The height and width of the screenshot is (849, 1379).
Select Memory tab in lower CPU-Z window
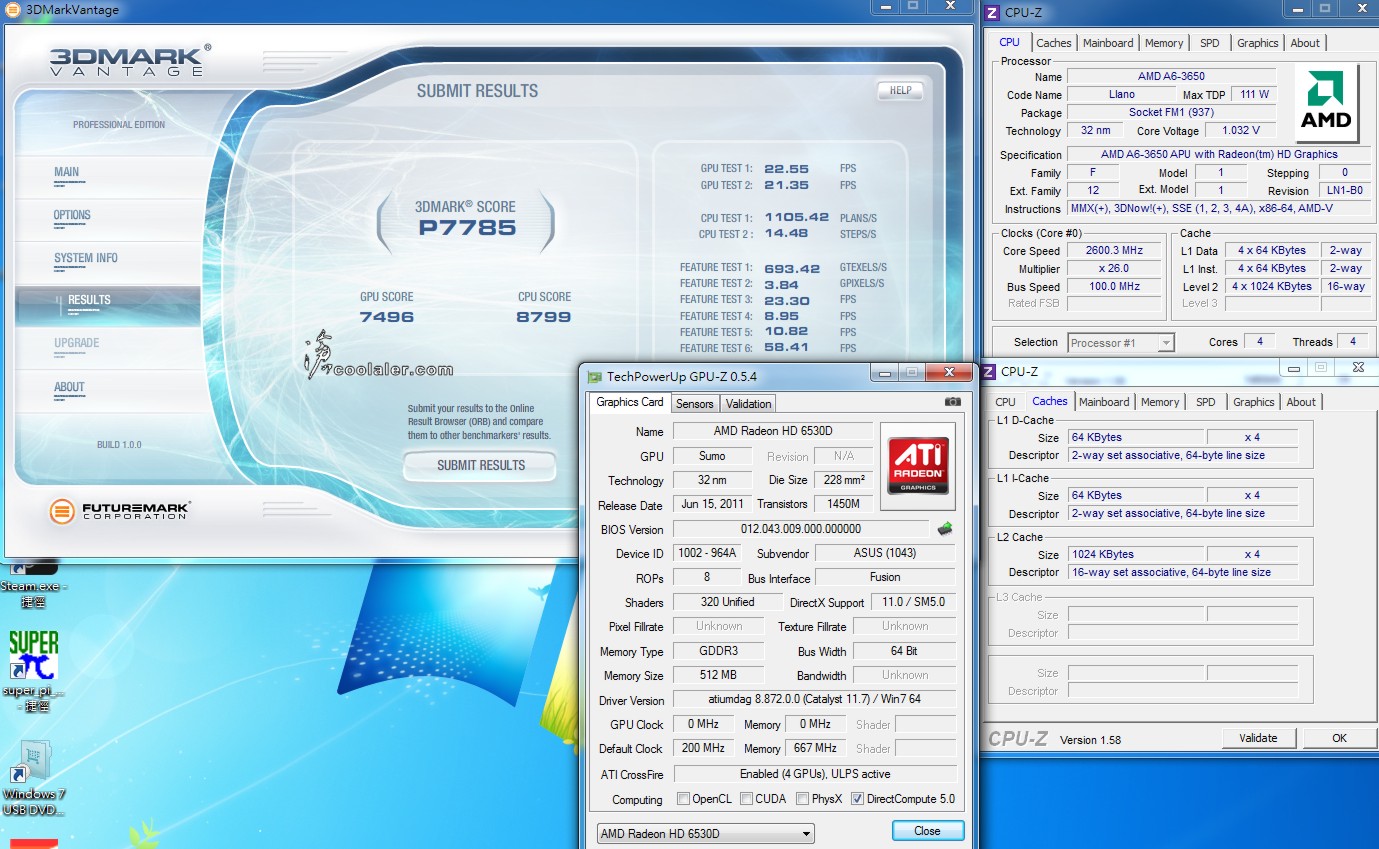pyautogui.click(x=1160, y=402)
